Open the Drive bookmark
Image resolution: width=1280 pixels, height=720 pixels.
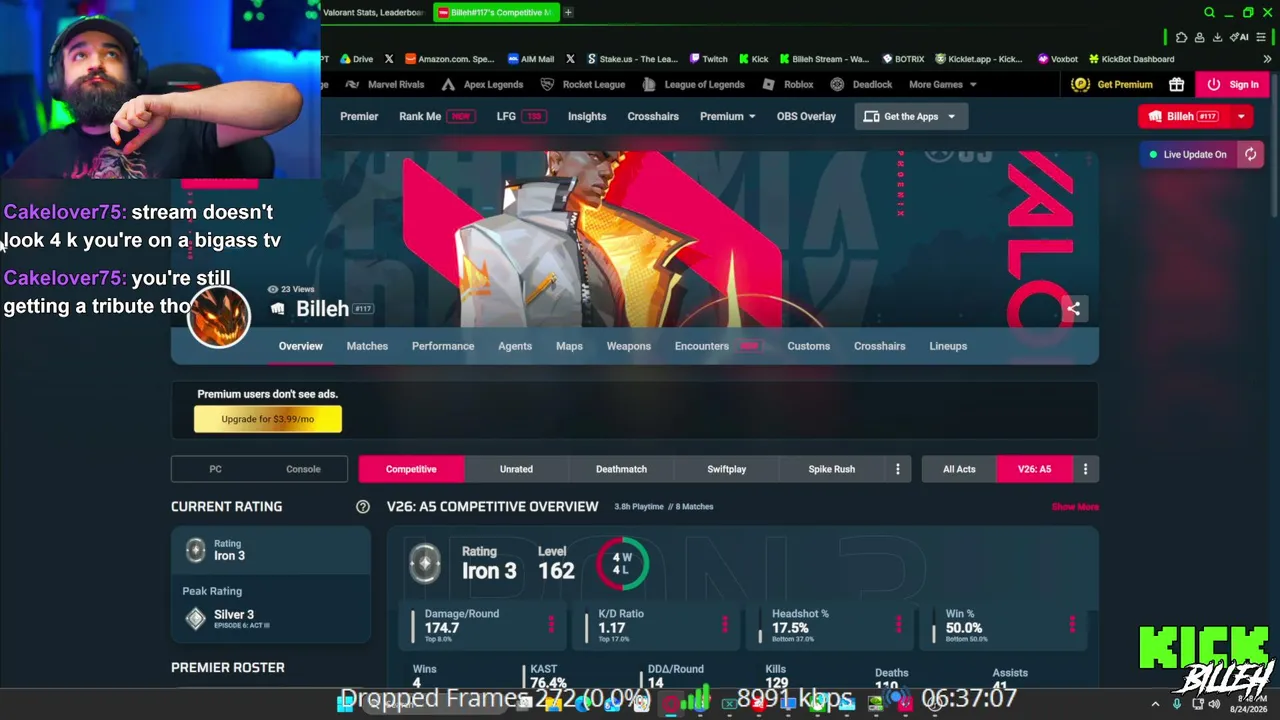(x=355, y=59)
